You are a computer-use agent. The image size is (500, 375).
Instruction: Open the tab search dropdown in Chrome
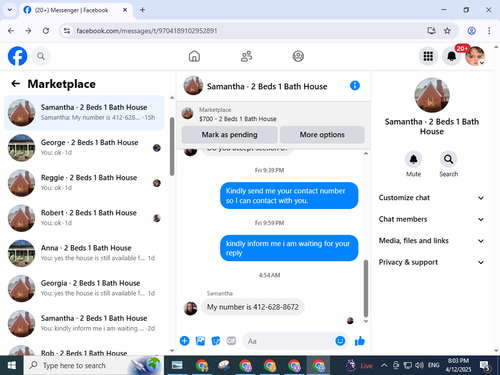(x=10, y=10)
